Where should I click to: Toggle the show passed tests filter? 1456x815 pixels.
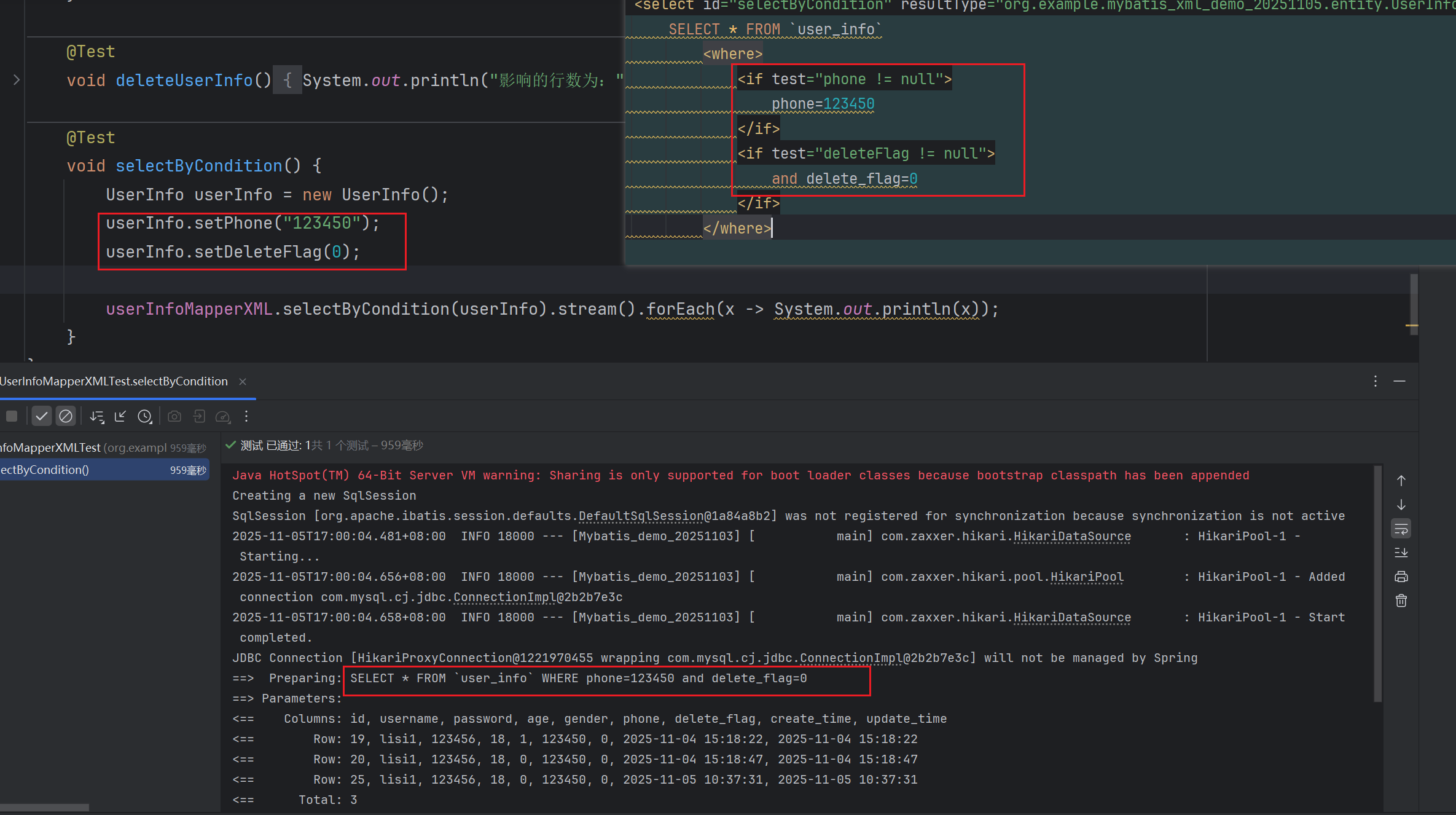(41, 416)
